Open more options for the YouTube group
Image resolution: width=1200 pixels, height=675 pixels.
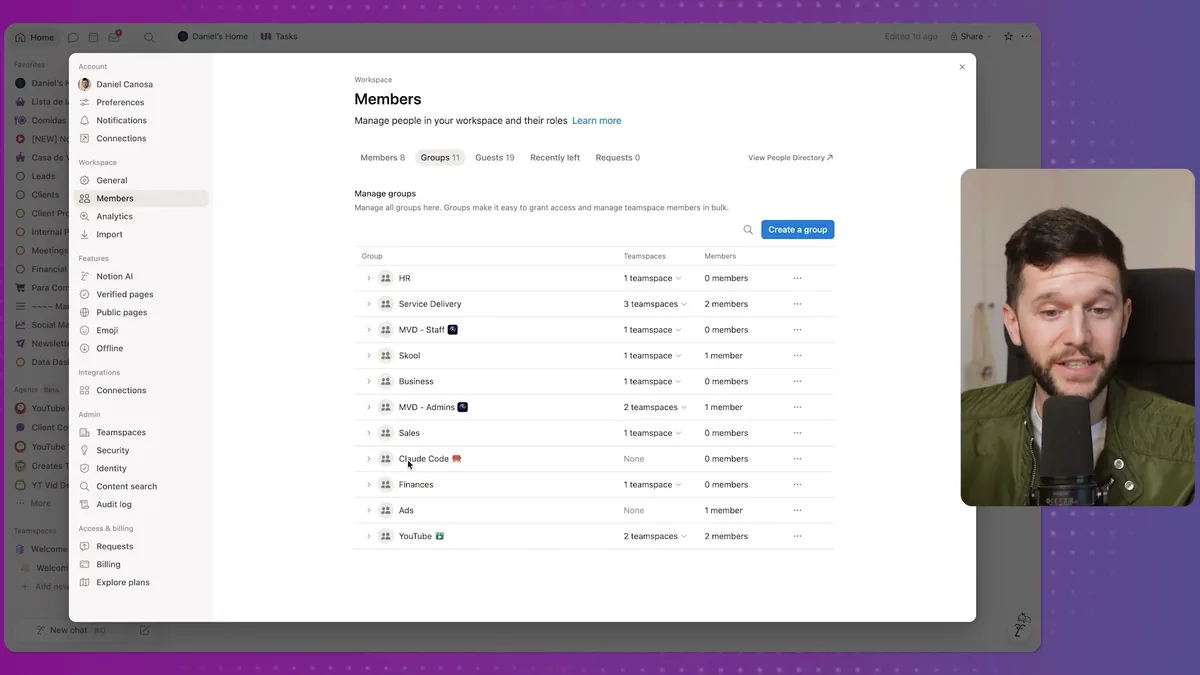(x=797, y=535)
